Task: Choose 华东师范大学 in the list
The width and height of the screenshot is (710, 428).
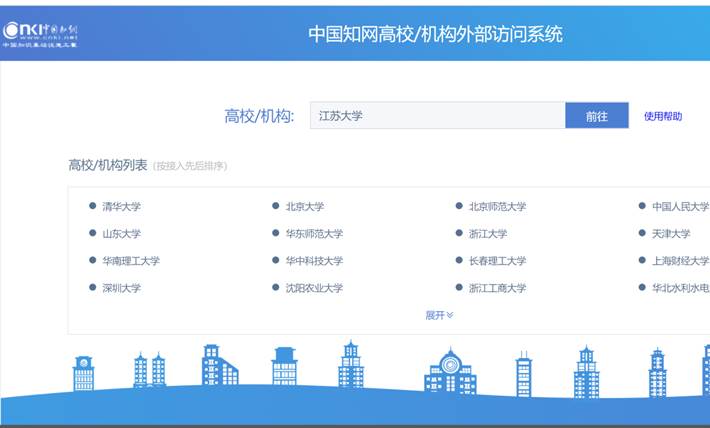Action: [314, 234]
